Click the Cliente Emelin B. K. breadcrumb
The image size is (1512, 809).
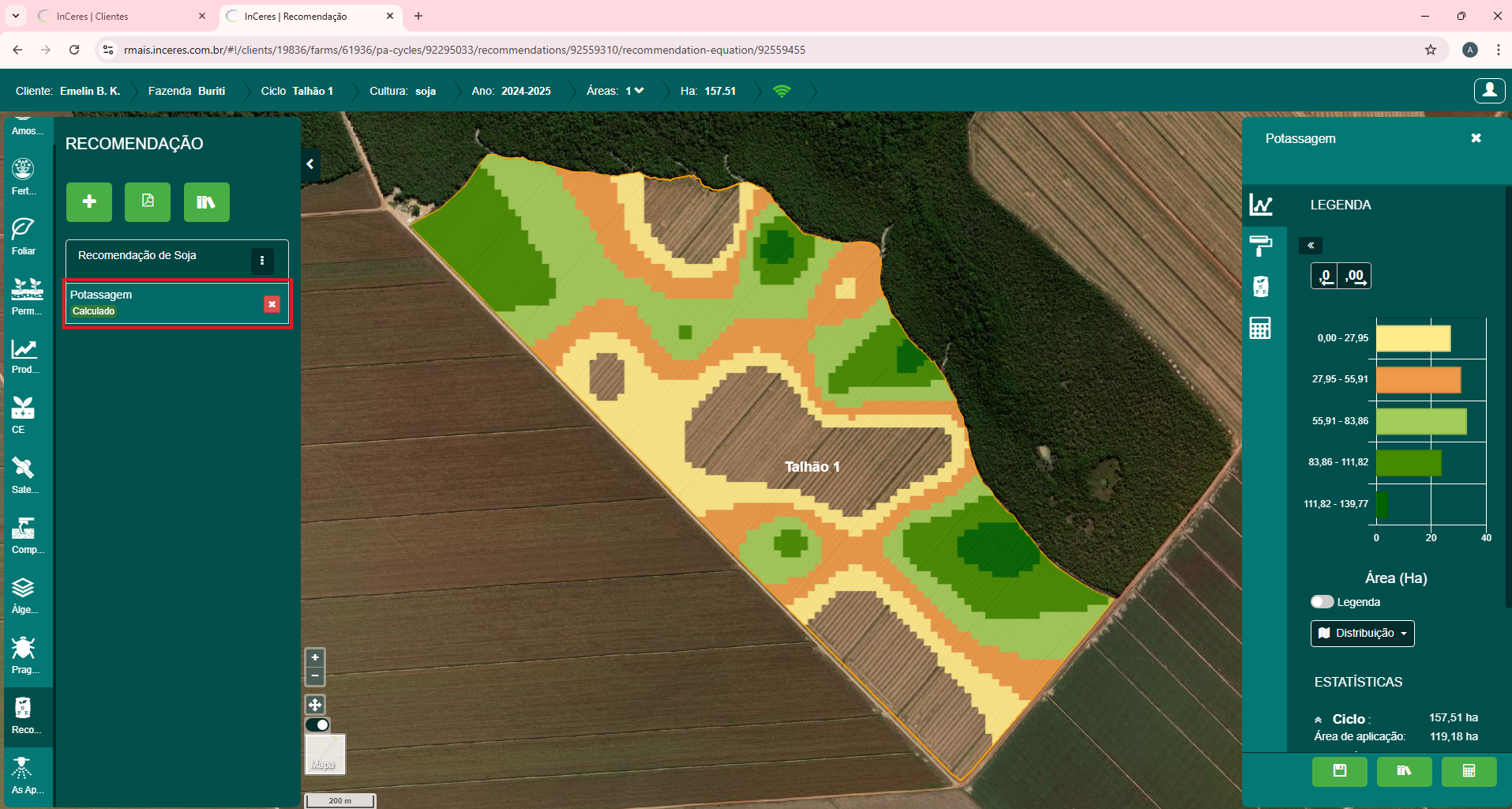click(x=68, y=91)
